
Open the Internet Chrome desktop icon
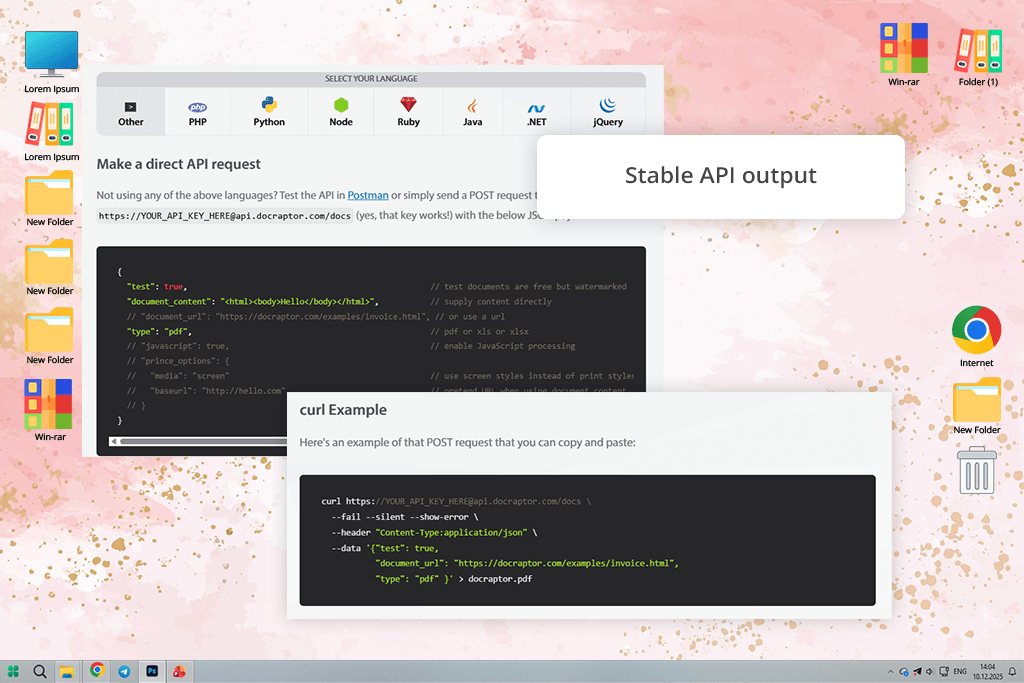[976, 337]
